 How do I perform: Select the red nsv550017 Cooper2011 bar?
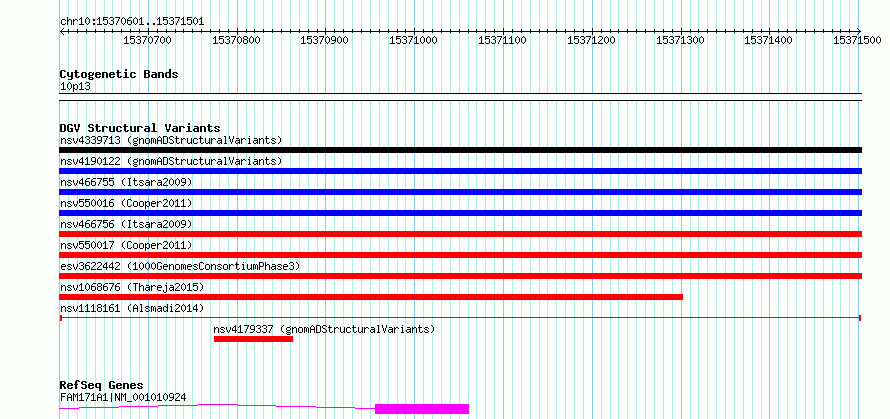pyautogui.click(x=460, y=255)
